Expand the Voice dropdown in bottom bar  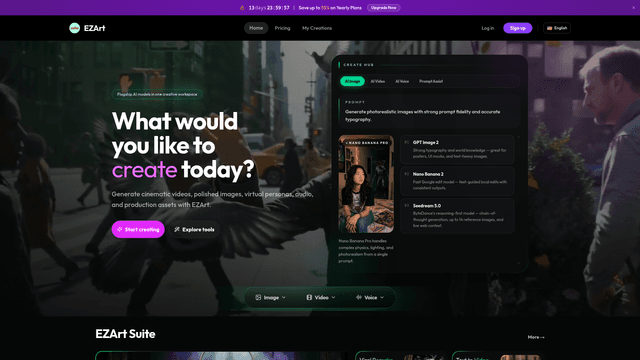click(x=370, y=298)
